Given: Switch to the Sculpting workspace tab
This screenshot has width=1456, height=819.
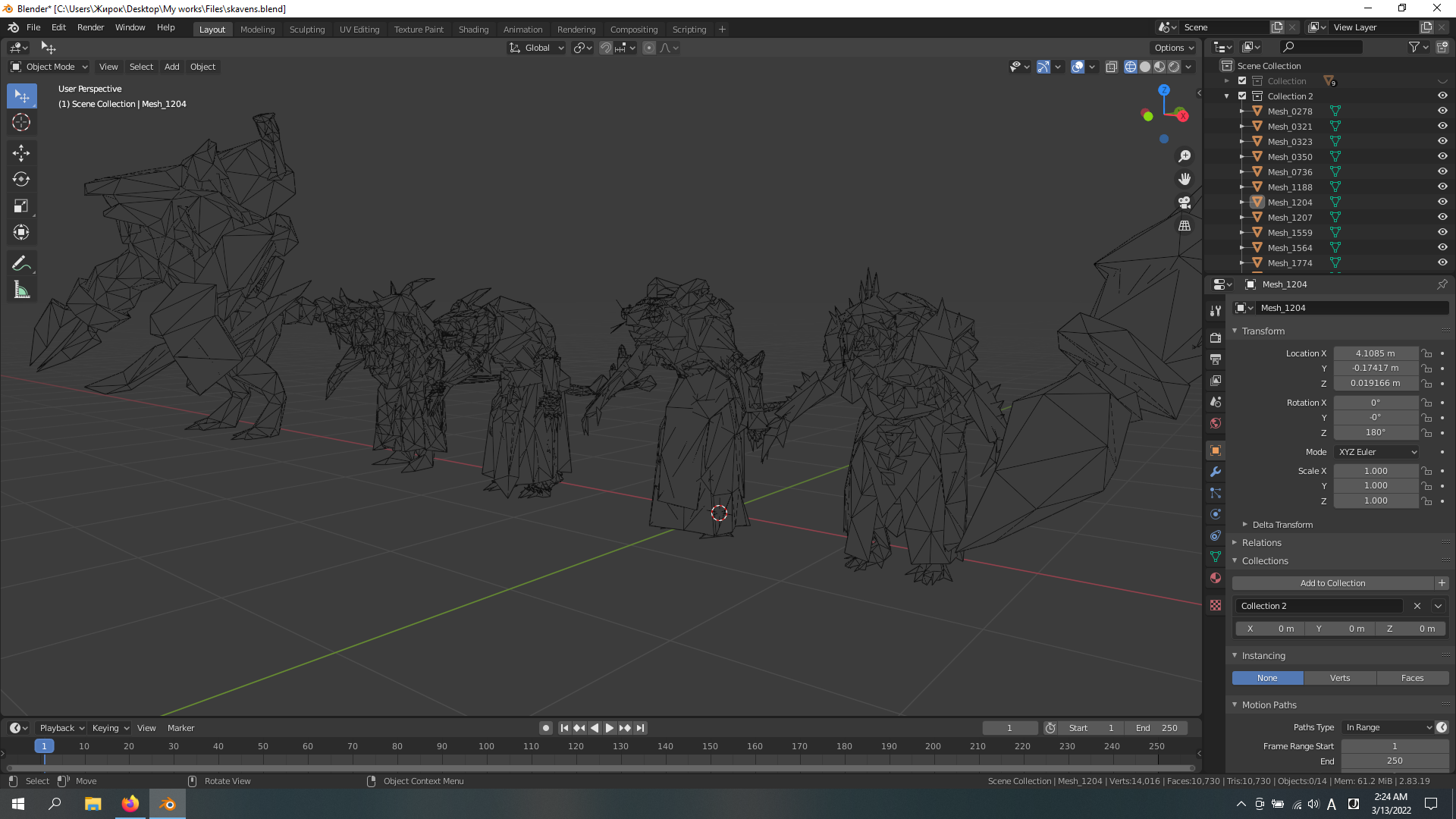Looking at the screenshot, I should (x=306, y=29).
